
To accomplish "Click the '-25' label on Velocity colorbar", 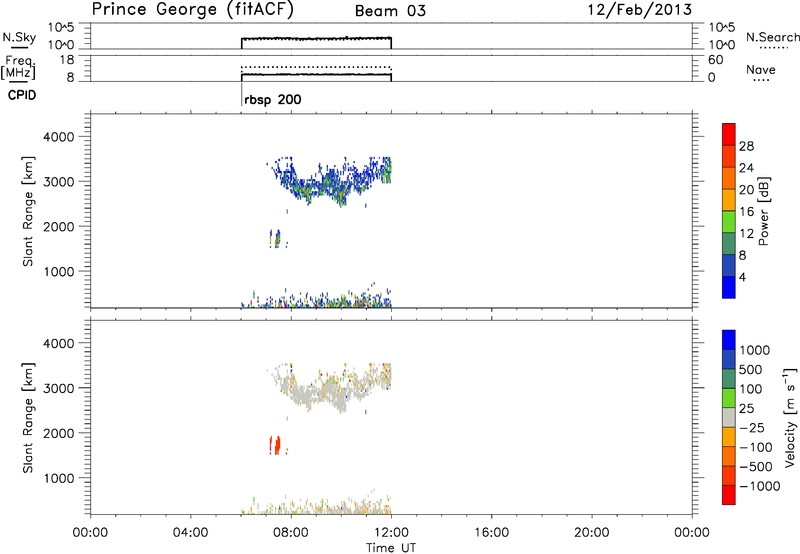I will [751, 427].
